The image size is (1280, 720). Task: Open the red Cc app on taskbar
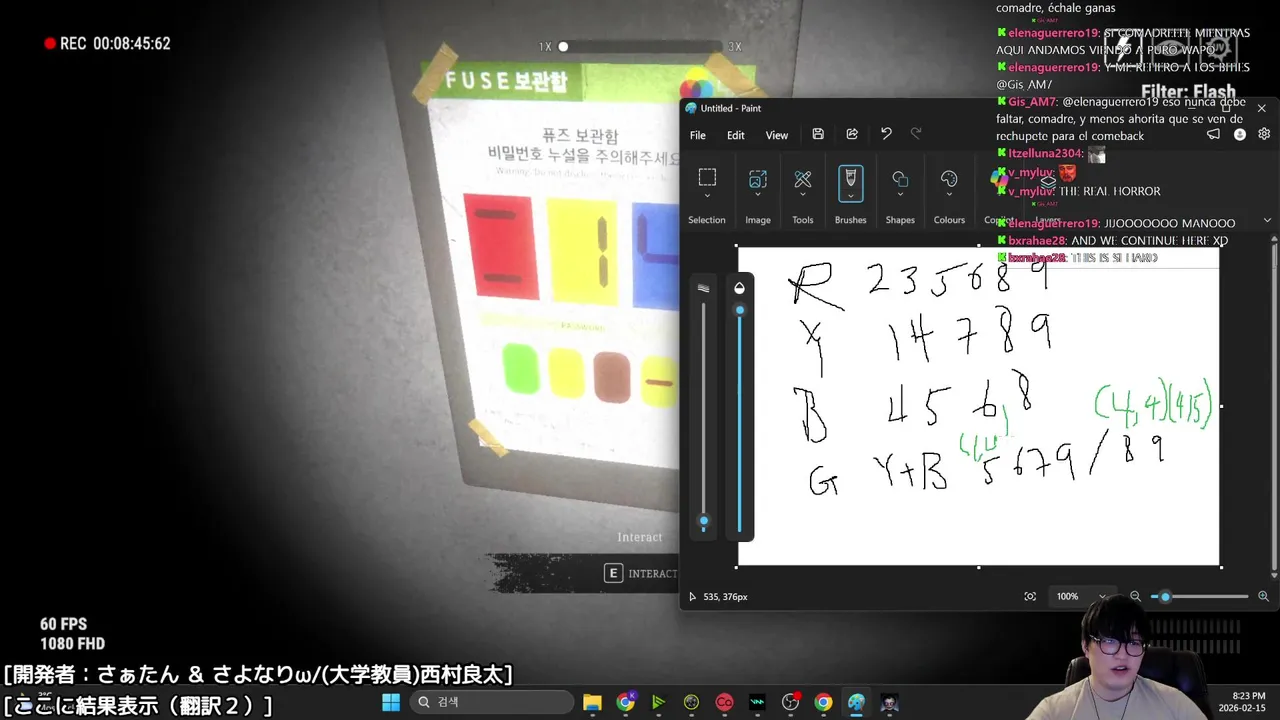[x=724, y=702]
